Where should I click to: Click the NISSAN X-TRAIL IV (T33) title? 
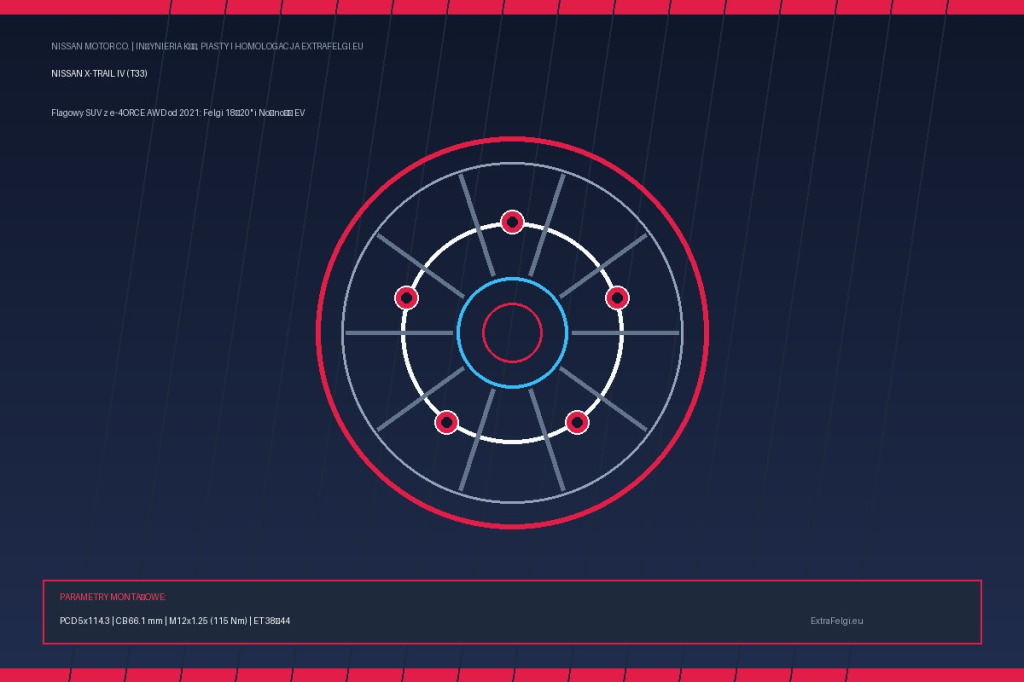(x=99, y=74)
